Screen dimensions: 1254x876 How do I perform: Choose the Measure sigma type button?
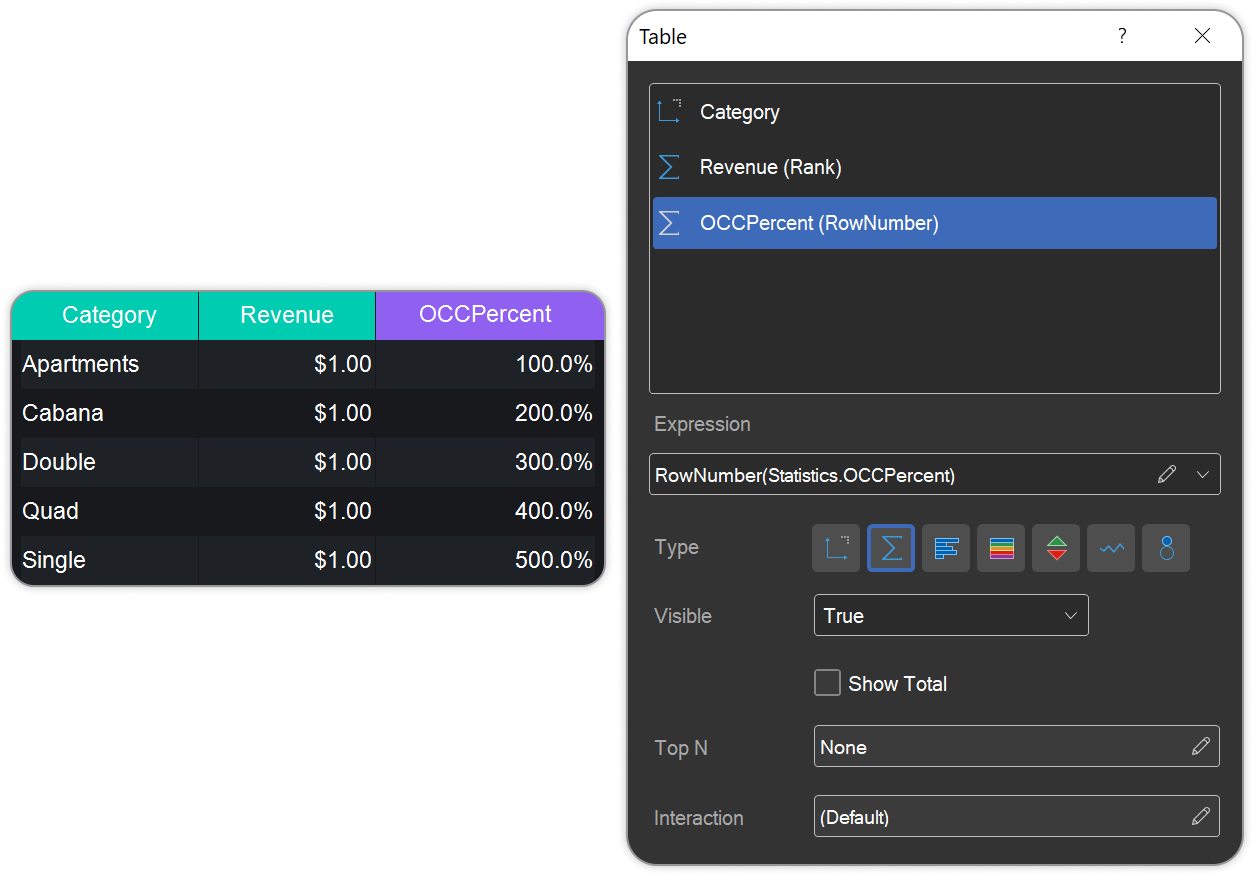891,548
